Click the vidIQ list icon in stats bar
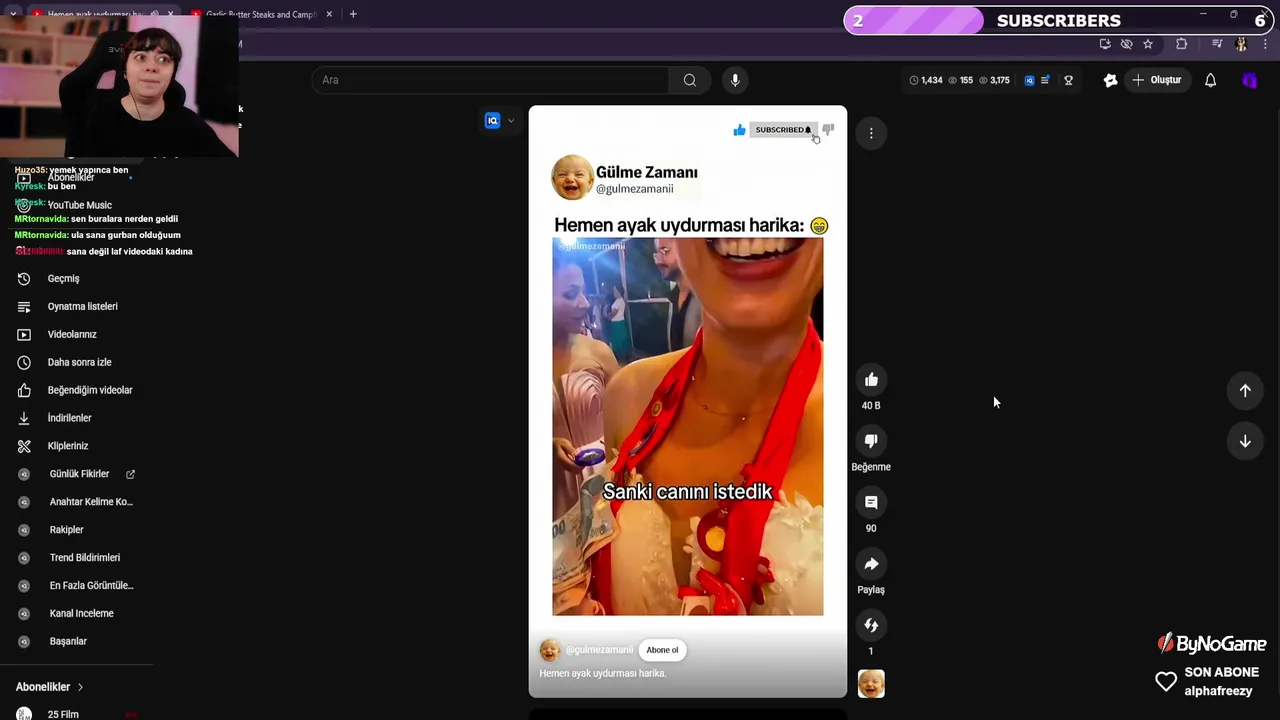The height and width of the screenshot is (720, 1280). tap(1045, 80)
